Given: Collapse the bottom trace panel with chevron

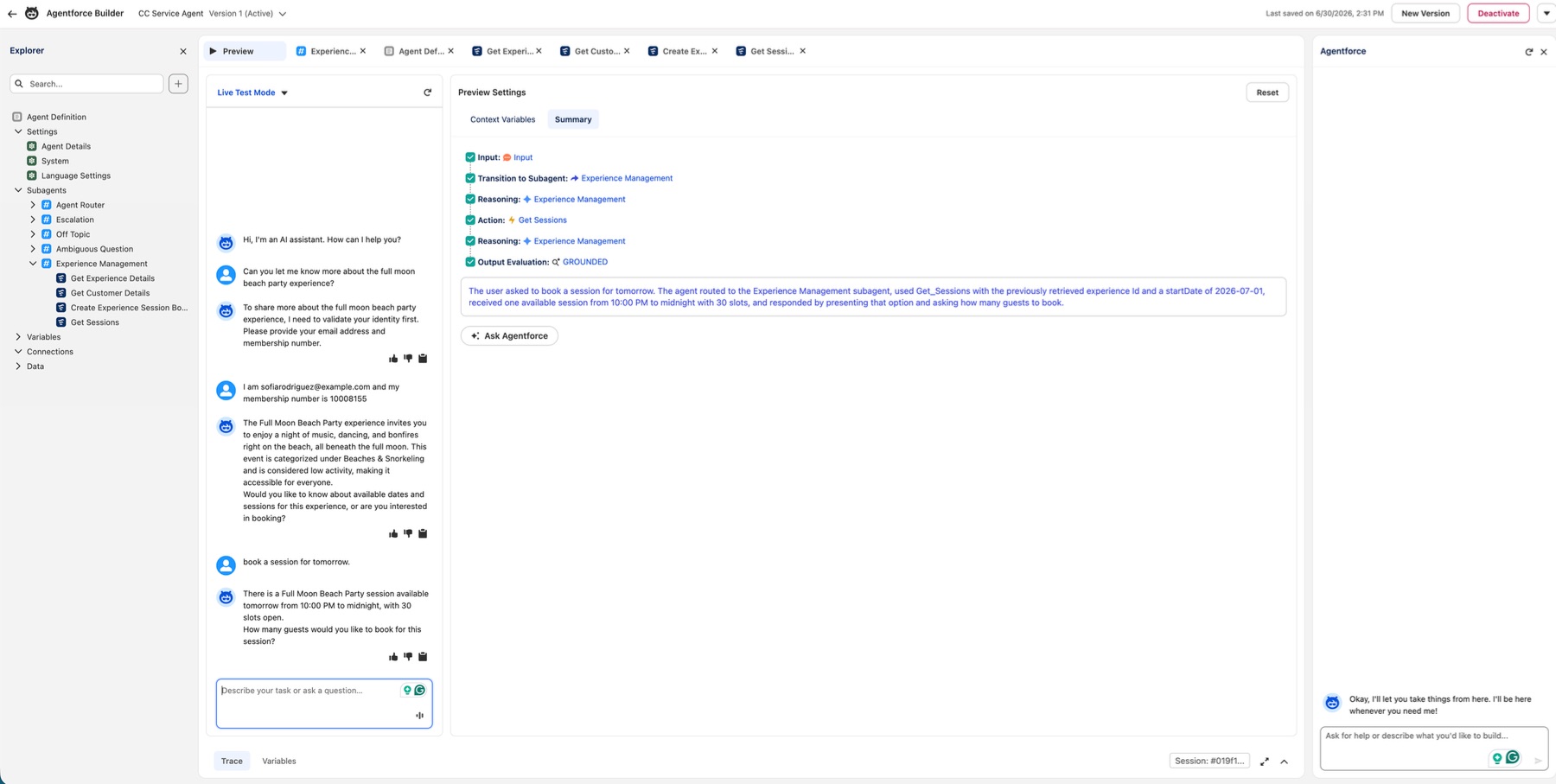Looking at the screenshot, I should point(1284,762).
